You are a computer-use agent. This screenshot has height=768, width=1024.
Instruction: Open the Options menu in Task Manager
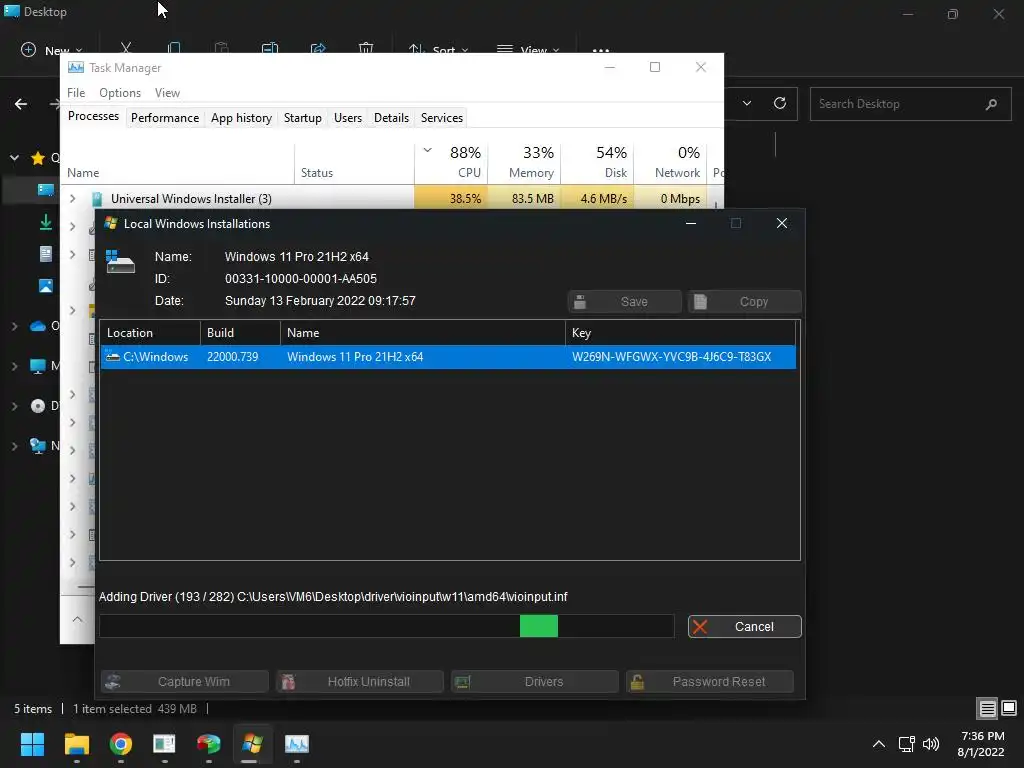(x=120, y=93)
